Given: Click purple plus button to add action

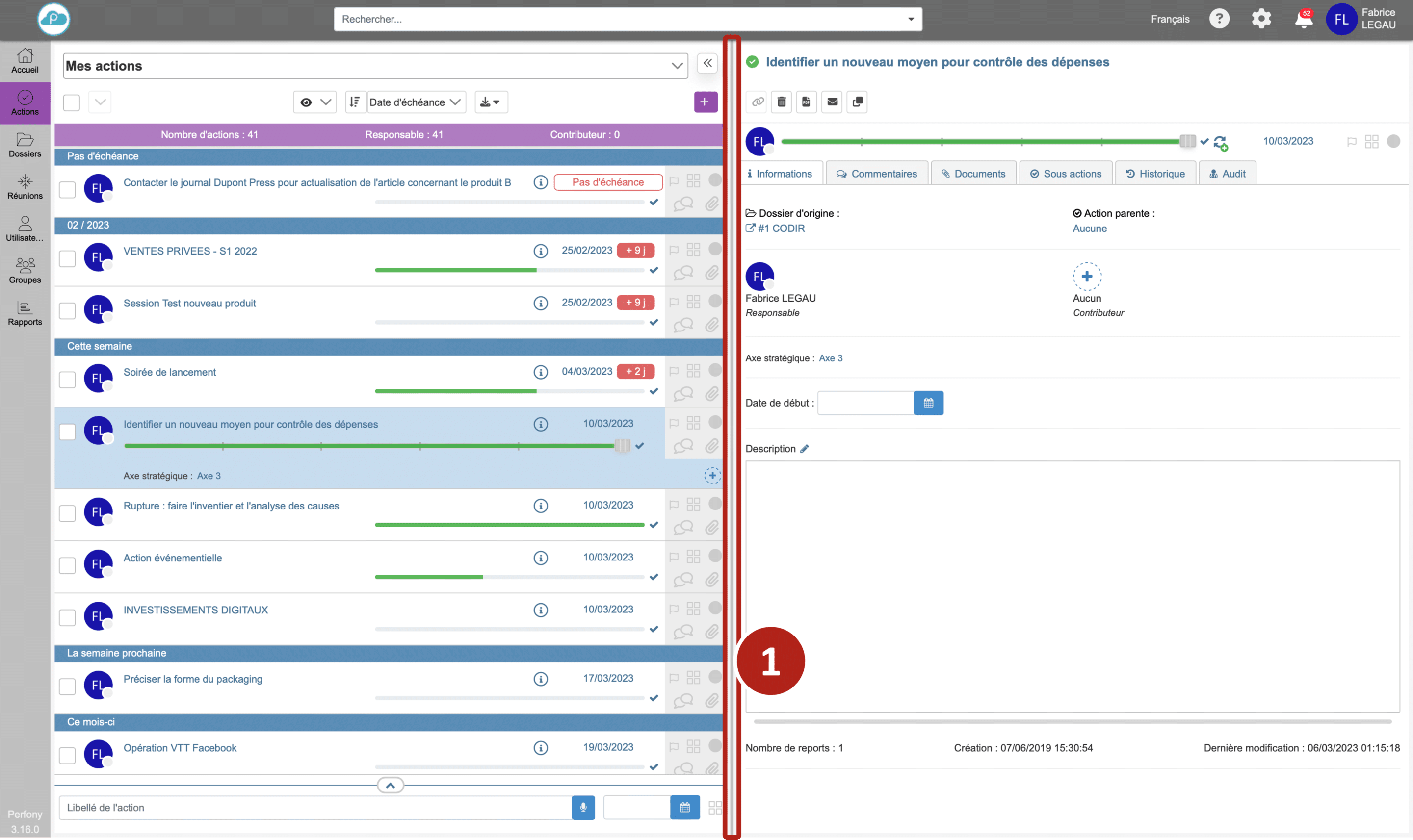Looking at the screenshot, I should pos(705,102).
